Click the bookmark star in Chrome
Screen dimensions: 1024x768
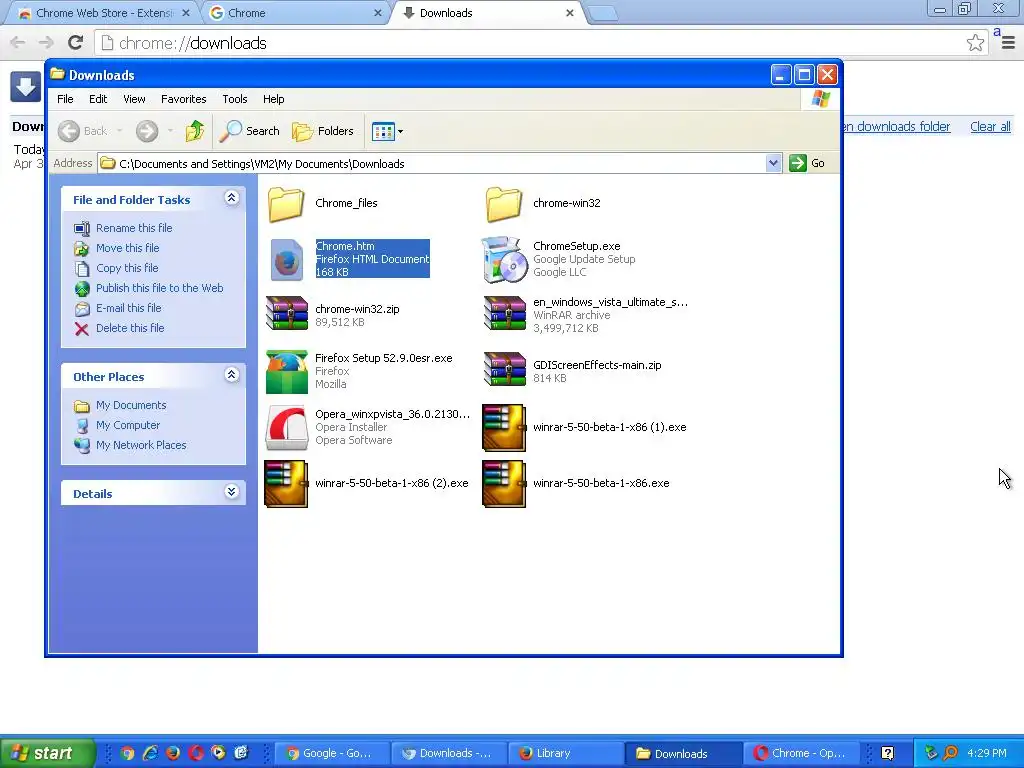(975, 43)
